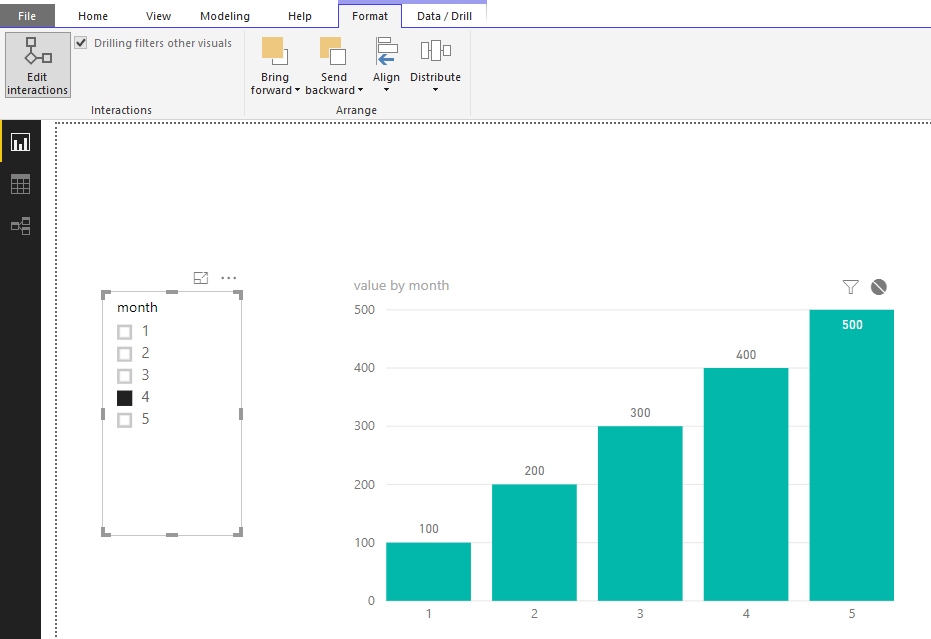Screen dimensions: 931x639
Task: Click the 300 data label above bar
Action: coord(640,413)
